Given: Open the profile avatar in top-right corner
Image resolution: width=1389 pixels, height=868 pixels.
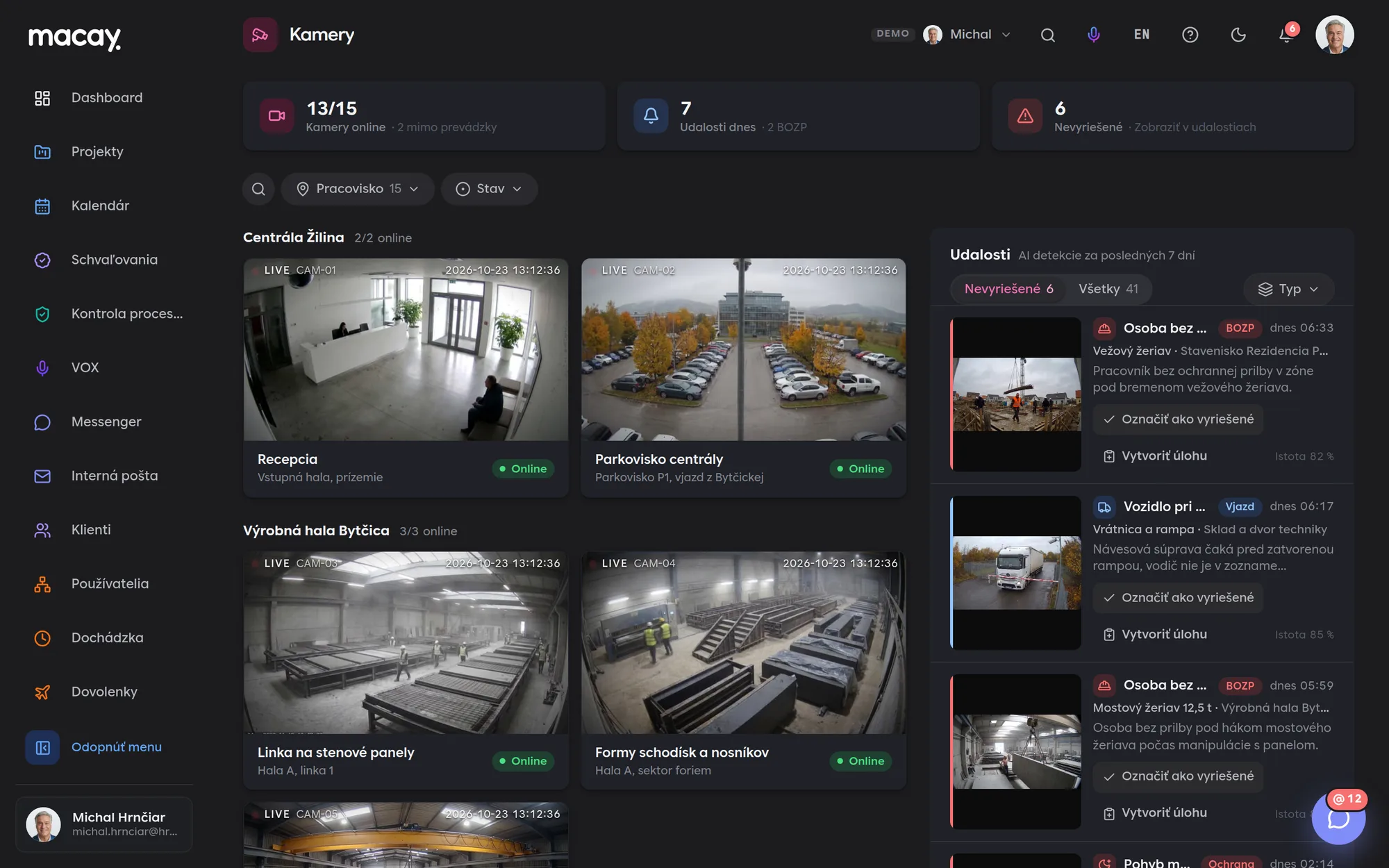Looking at the screenshot, I should pyautogui.click(x=1334, y=35).
